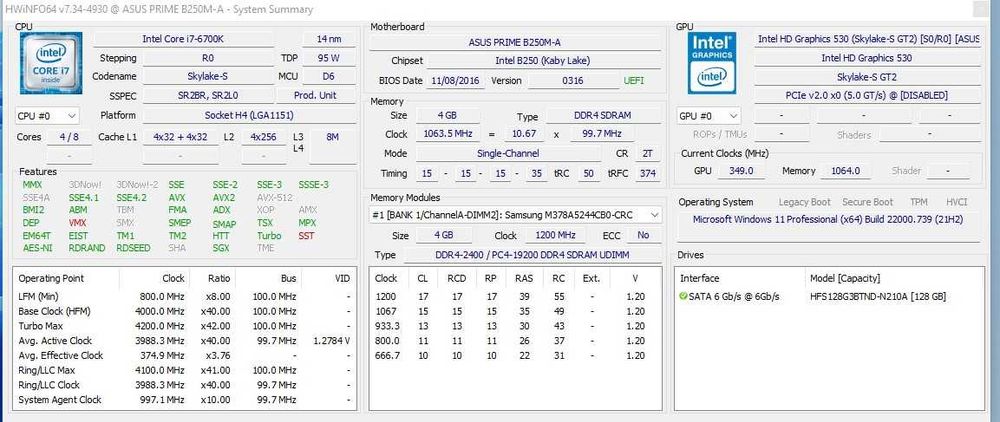Click the HVCI indicator label
The width and height of the screenshot is (1000, 422).
click(x=956, y=202)
